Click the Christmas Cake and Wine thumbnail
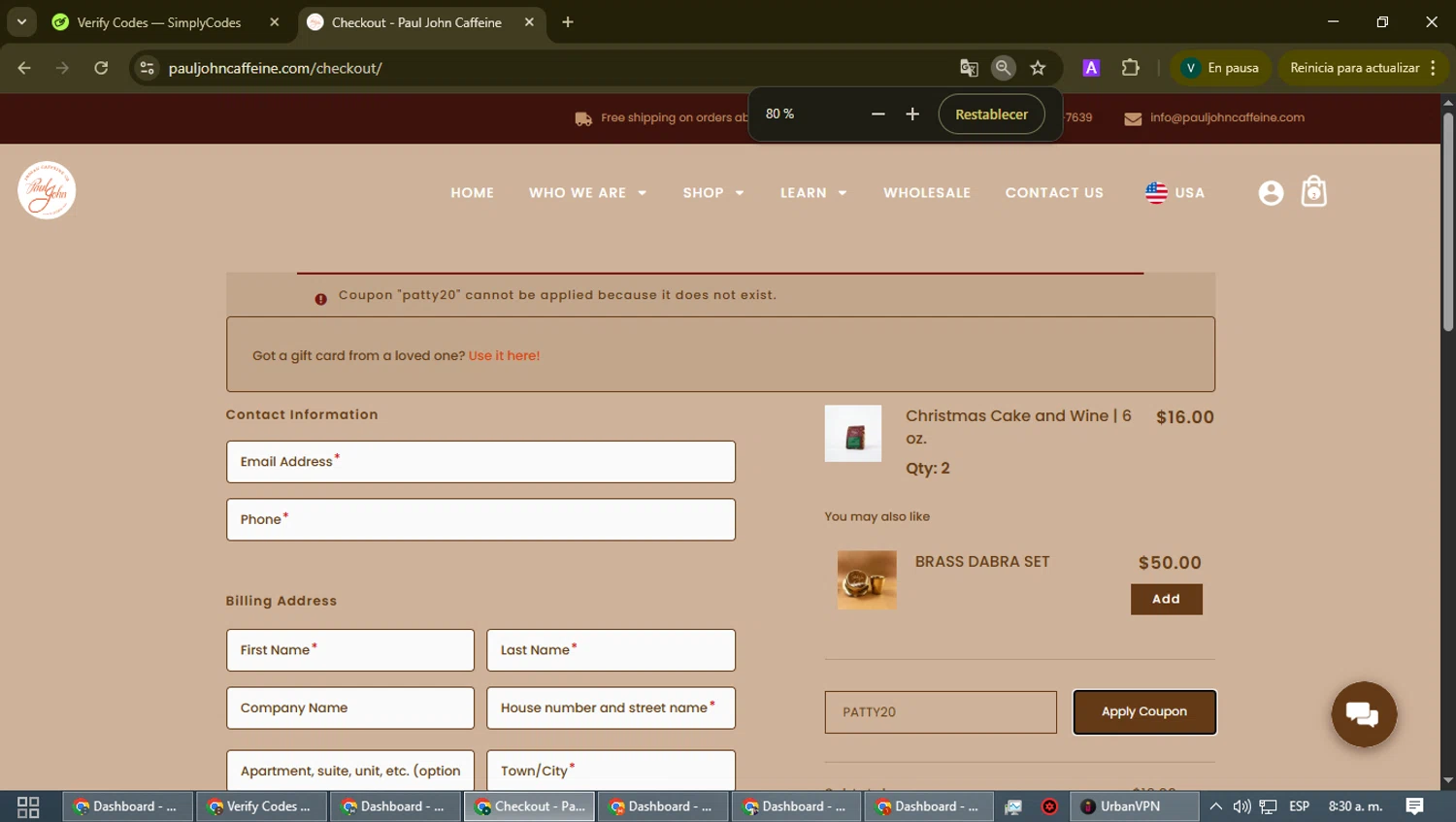1456x822 pixels. point(853,434)
